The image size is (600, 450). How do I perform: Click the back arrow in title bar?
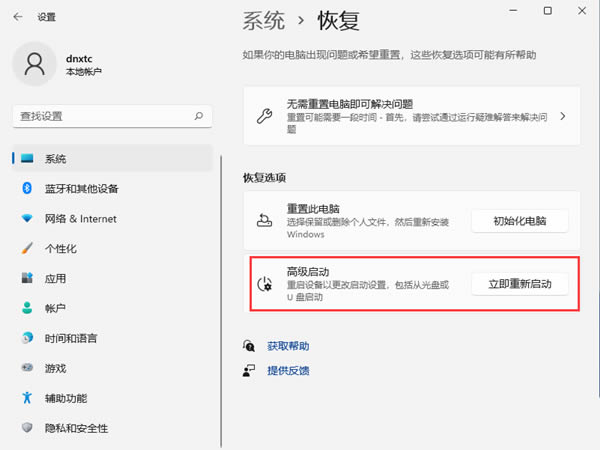[18, 17]
